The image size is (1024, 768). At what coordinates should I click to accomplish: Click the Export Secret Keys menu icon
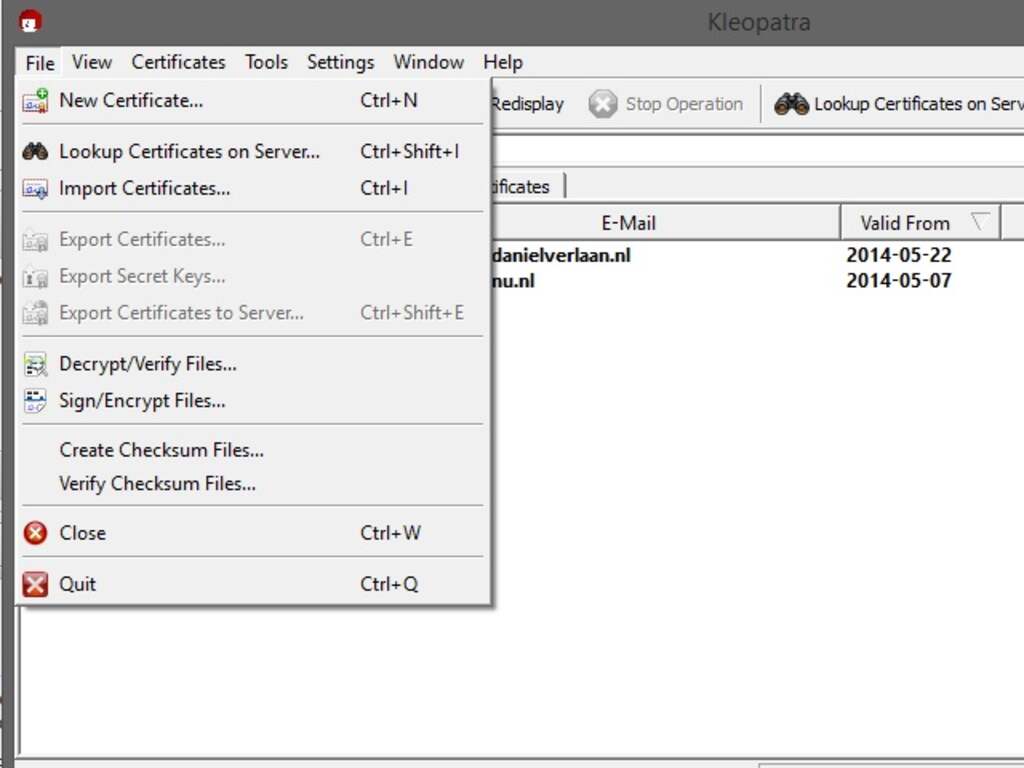point(35,277)
